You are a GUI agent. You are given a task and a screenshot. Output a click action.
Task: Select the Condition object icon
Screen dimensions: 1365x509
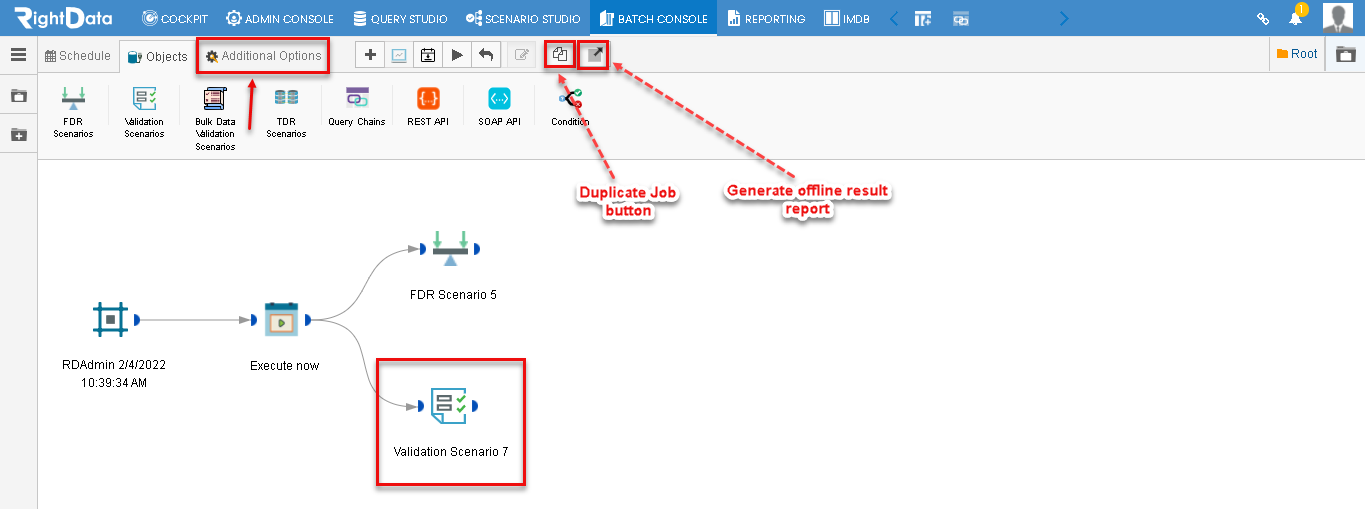[570, 98]
